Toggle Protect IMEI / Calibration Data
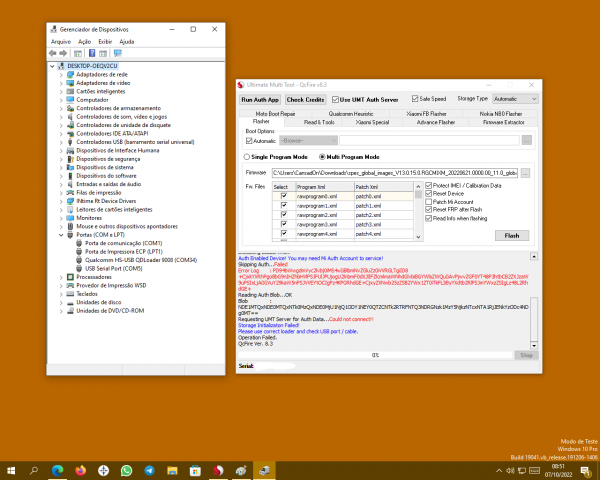This screenshot has height=480, width=600. [429, 186]
